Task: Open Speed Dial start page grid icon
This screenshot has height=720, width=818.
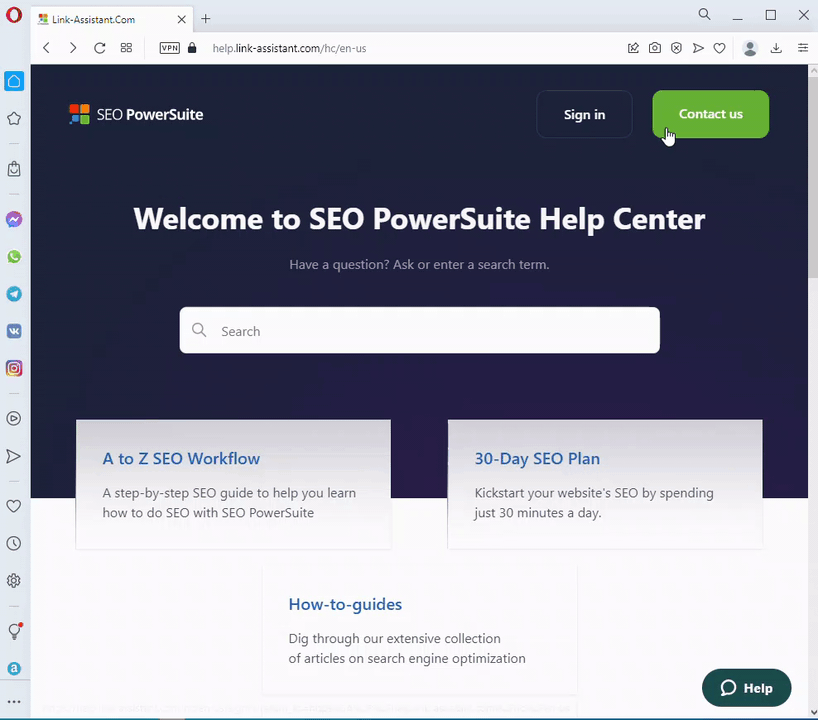Action: 126,48
